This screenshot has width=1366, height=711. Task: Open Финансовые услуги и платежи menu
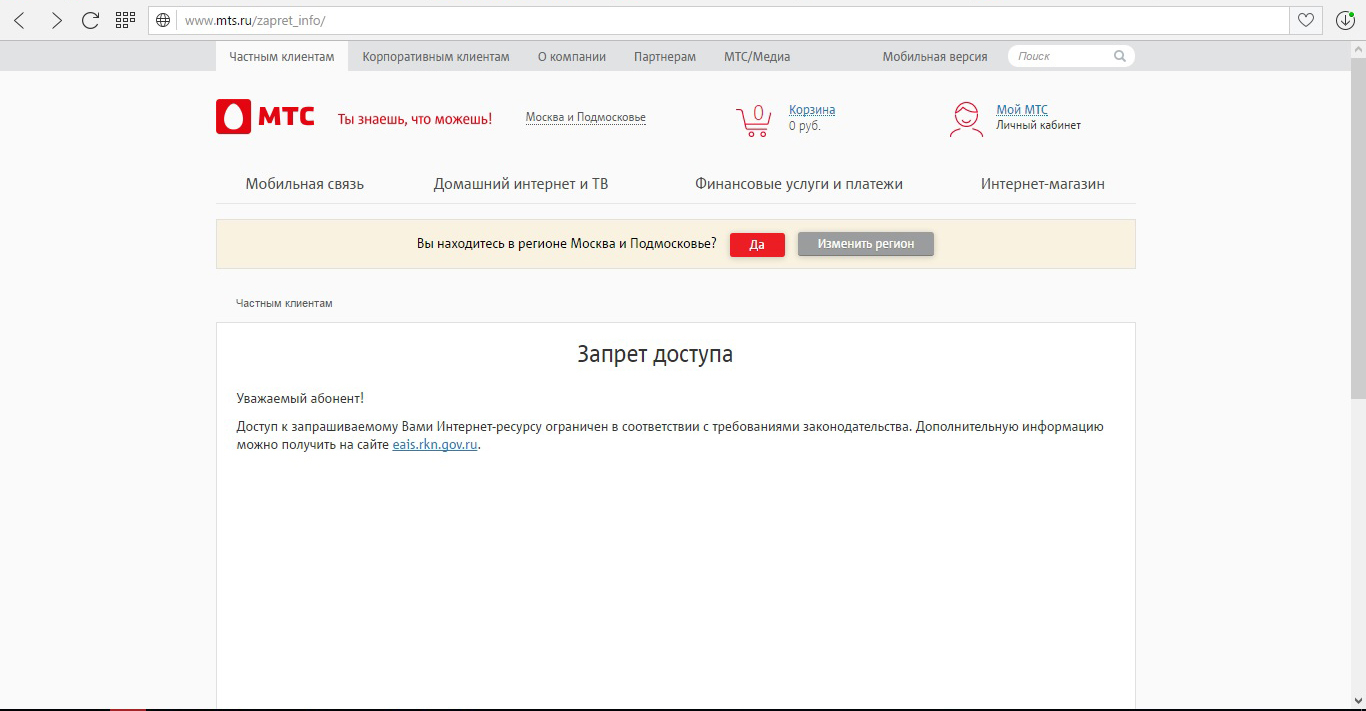(x=799, y=184)
